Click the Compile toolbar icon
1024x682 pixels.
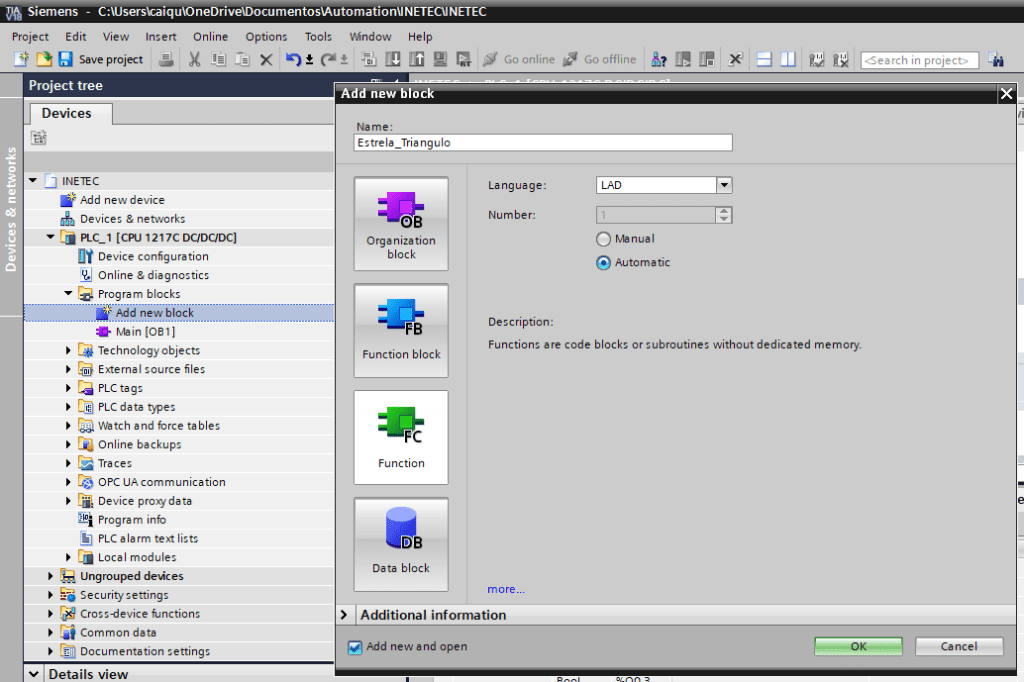pos(369,59)
